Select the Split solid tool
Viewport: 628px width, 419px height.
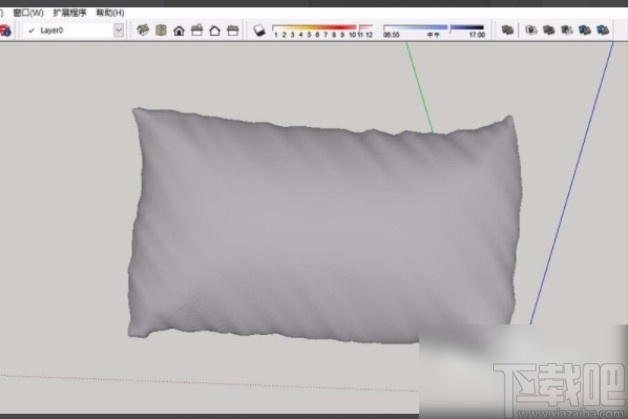(603, 30)
